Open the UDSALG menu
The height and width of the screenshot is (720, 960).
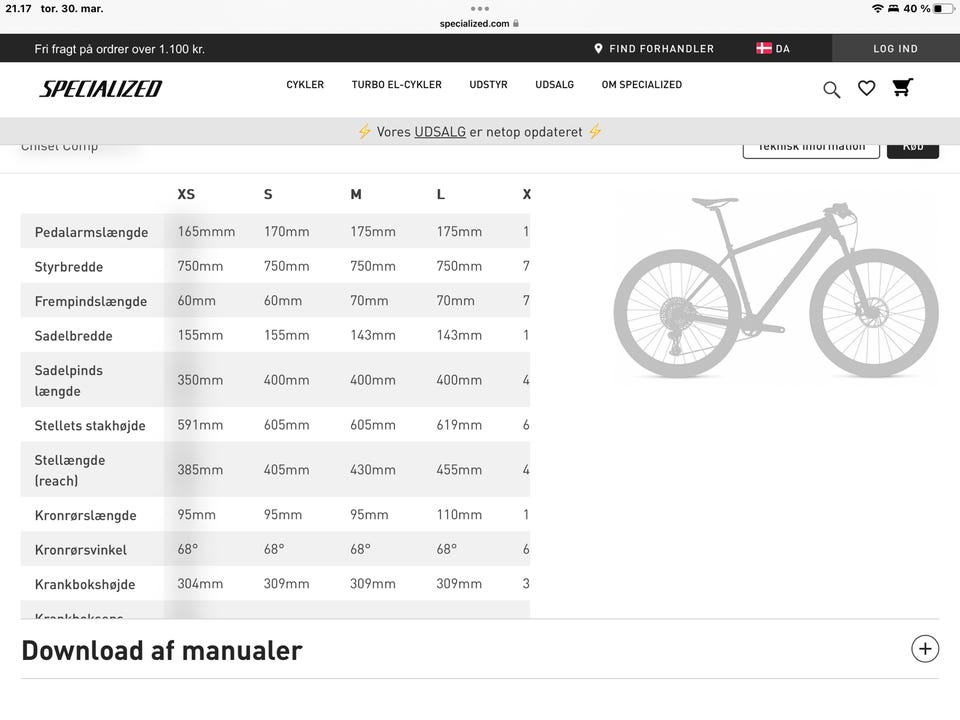click(x=554, y=84)
